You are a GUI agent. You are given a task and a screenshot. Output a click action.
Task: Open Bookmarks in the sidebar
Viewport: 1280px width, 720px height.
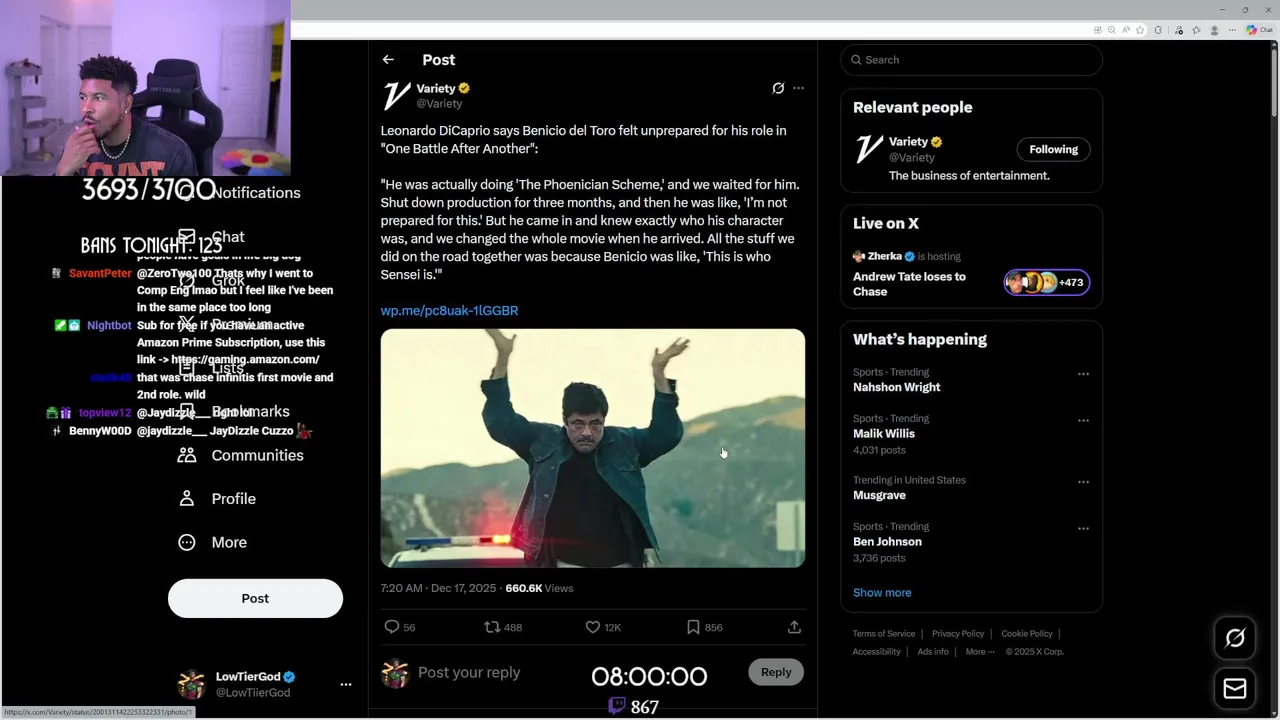click(x=234, y=411)
